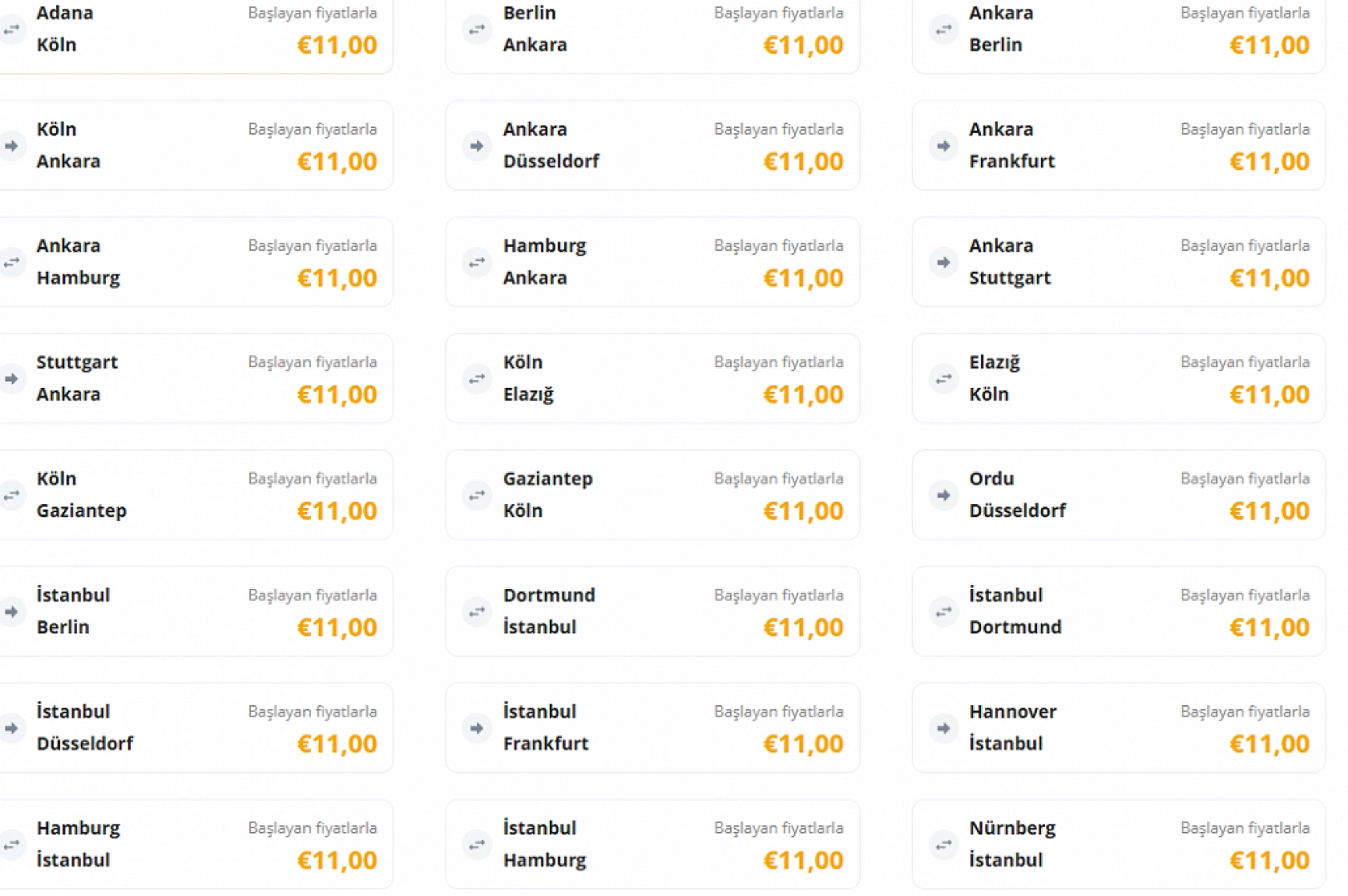Click the one-way arrow icon for Ankara–Düsseldorf

click(477, 146)
